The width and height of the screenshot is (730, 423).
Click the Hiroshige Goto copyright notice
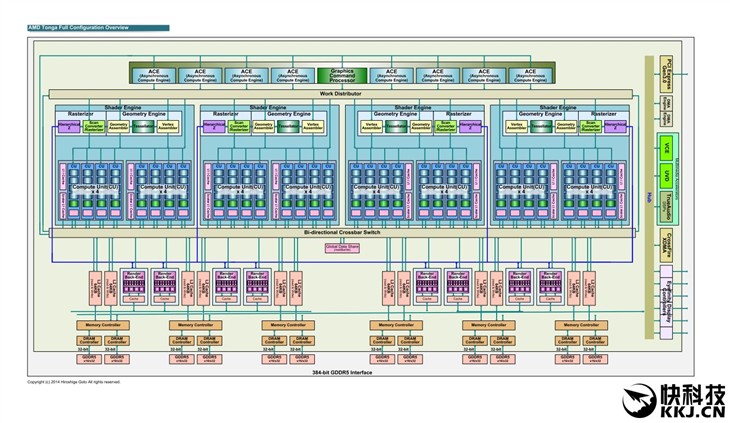point(74,382)
